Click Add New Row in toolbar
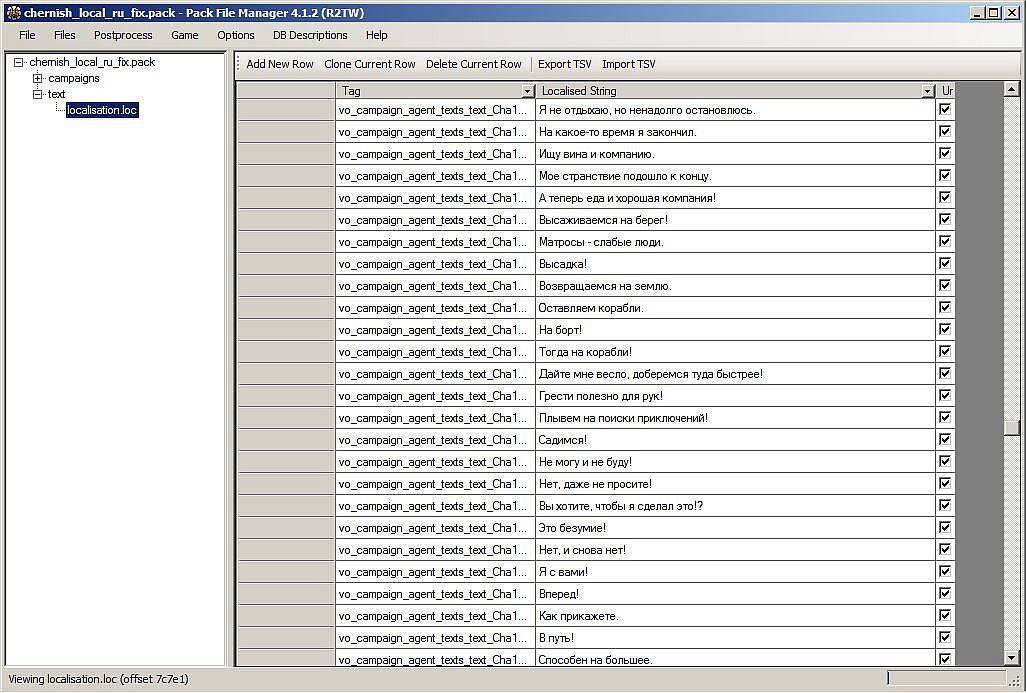 pos(279,64)
